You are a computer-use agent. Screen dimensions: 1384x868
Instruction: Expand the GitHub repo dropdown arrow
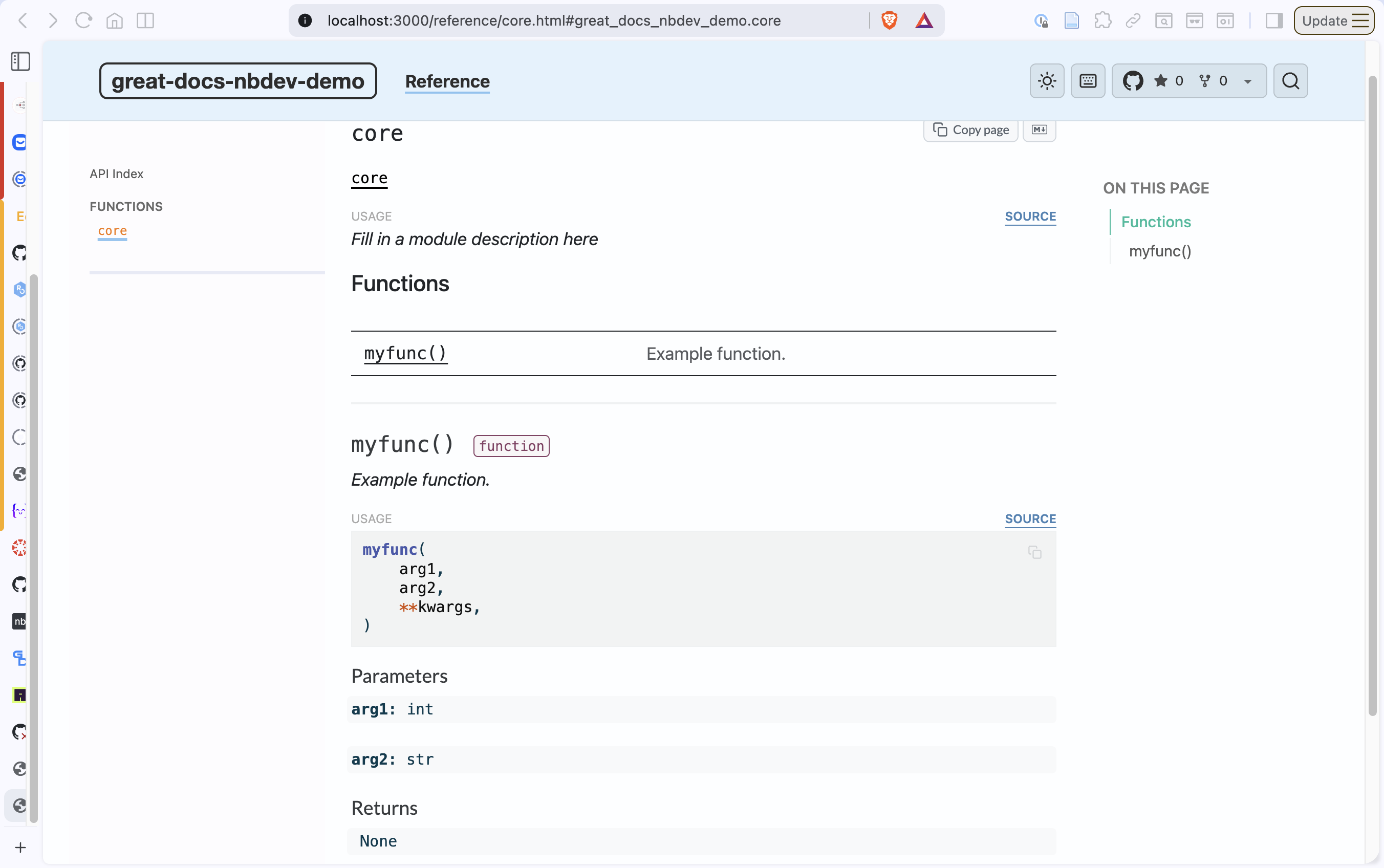[x=1247, y=81]
